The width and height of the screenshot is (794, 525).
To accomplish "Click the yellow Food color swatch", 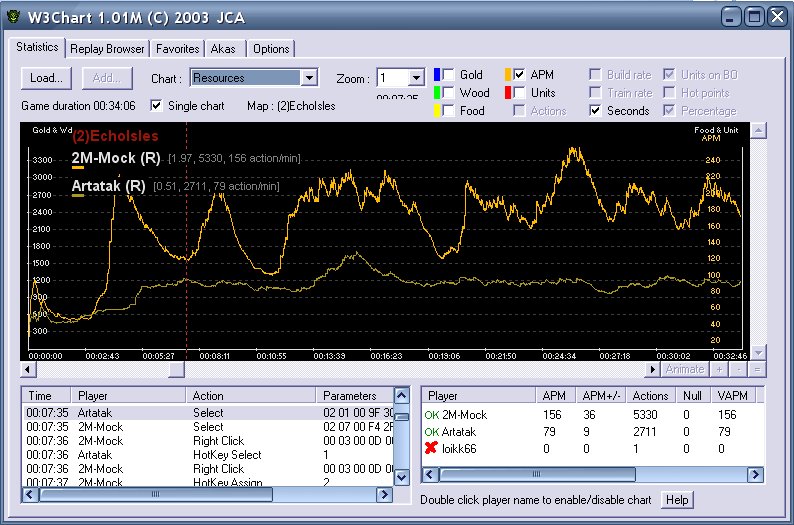I will (x=437, y=110).
